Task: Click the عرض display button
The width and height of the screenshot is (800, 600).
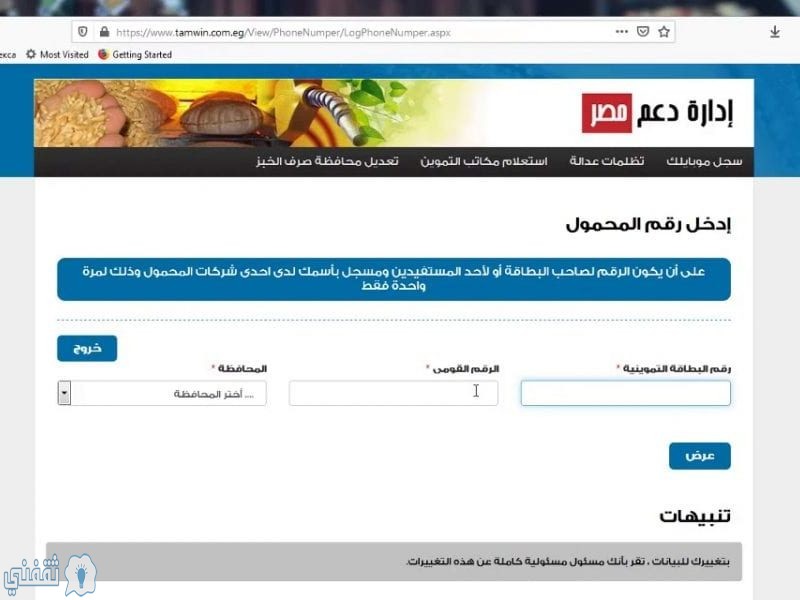Action: click(699, 456)
